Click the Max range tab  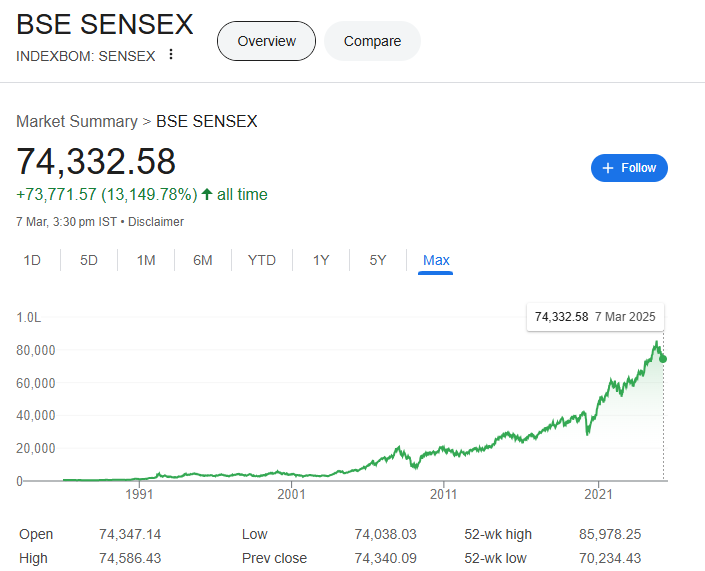[436, 260]
